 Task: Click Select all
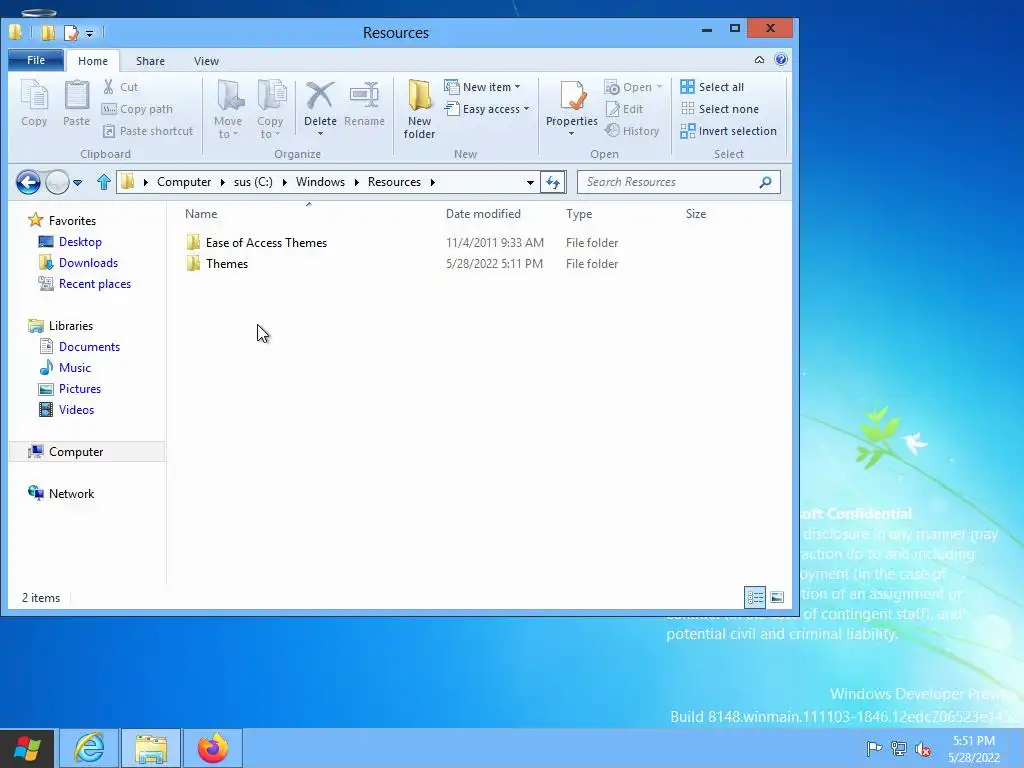712,87
